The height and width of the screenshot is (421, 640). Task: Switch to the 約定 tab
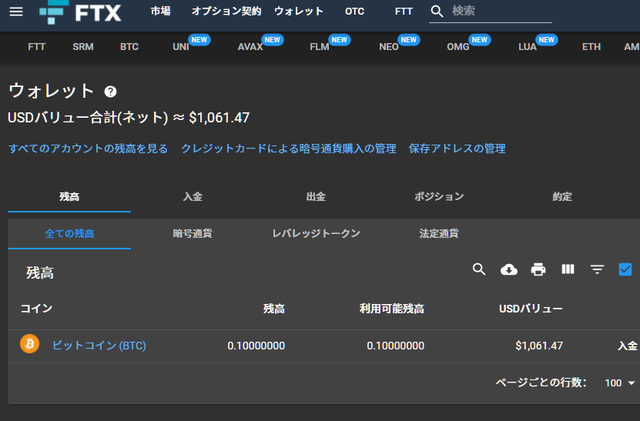[562, 197]
